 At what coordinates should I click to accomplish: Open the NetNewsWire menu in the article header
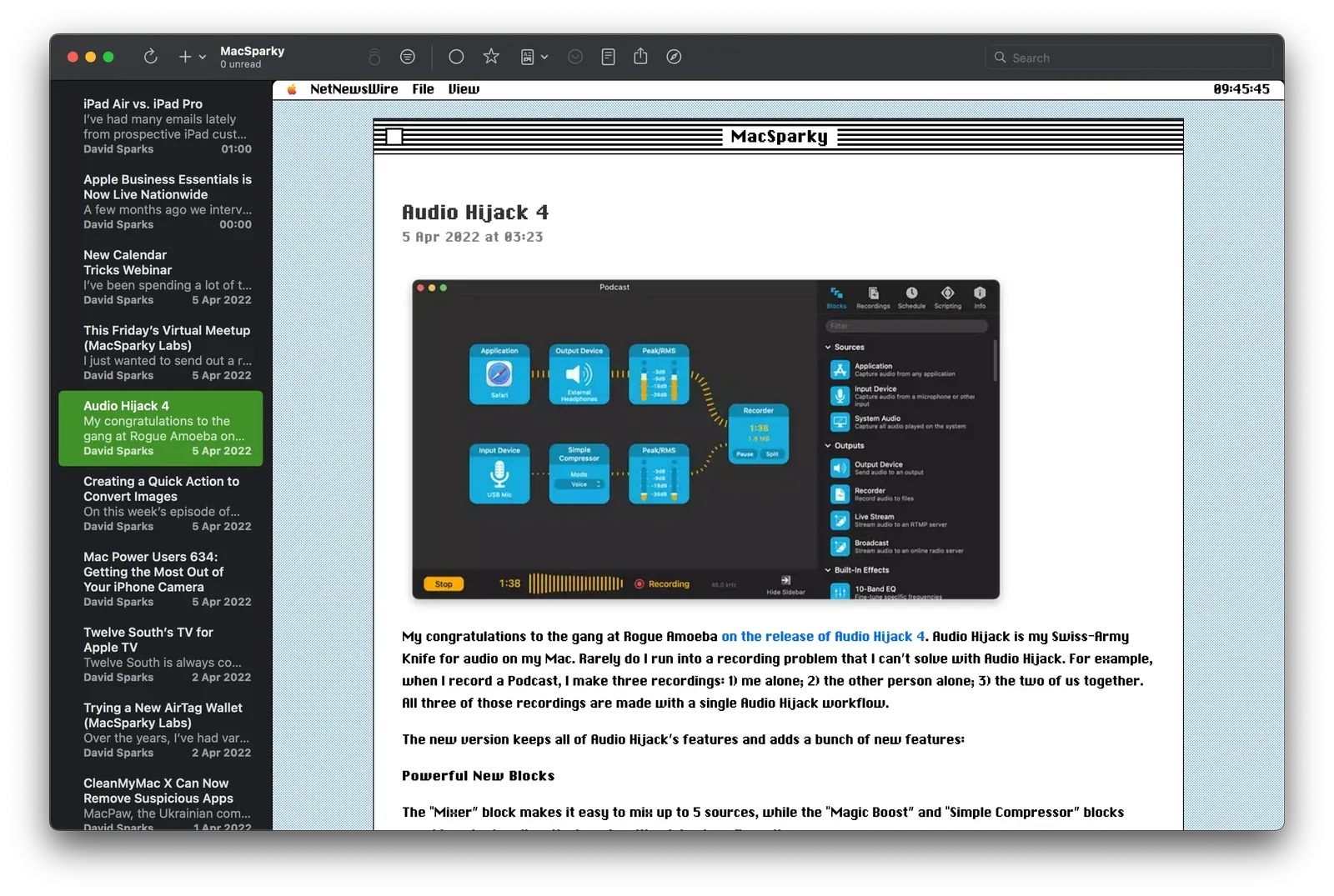[354, 89]
